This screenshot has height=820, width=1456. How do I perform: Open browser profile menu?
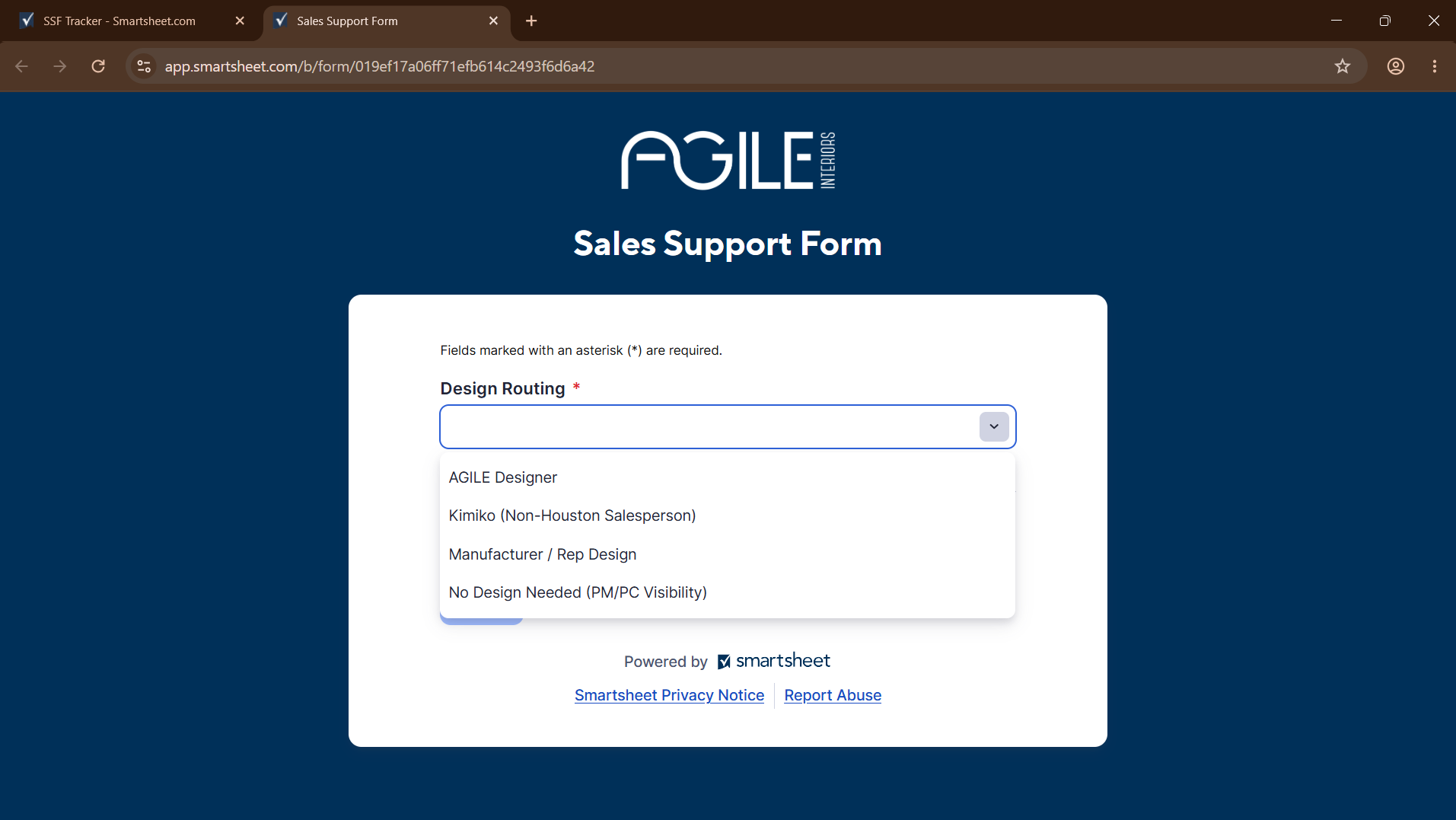tap(1396, 66)
